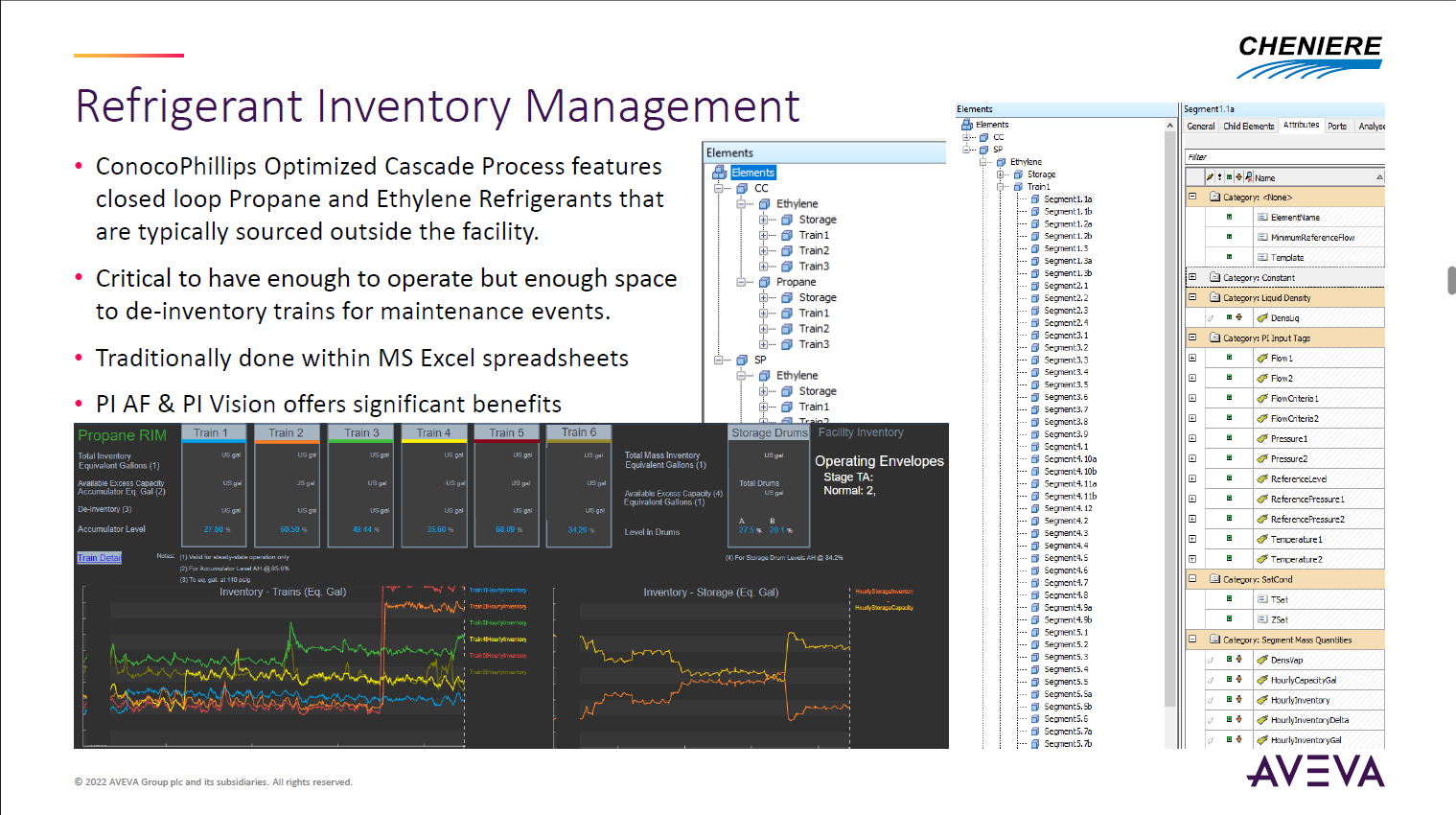Collapse the Train1 node in the right tree
Viewport: 1456px width, 815px height.
pos(1001,187)
